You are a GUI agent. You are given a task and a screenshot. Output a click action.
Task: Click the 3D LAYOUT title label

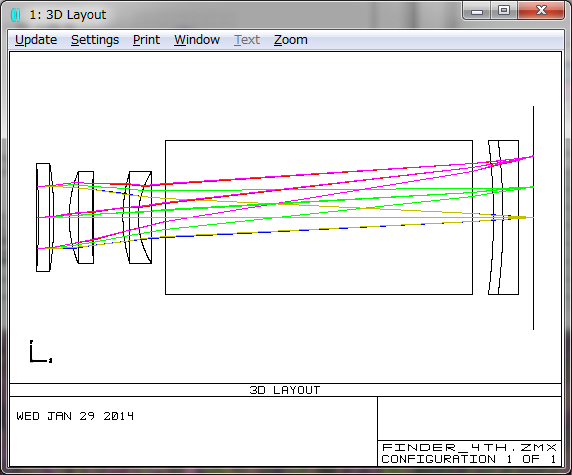(x=285, y=390)
